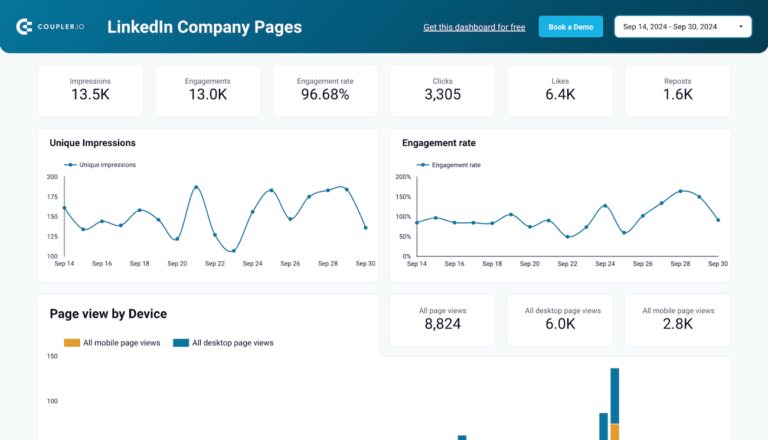Viewport: 768px width, 440px height.
Task: Click the Sep 28 peak point on Engagement rate
Action: point(680,191)
